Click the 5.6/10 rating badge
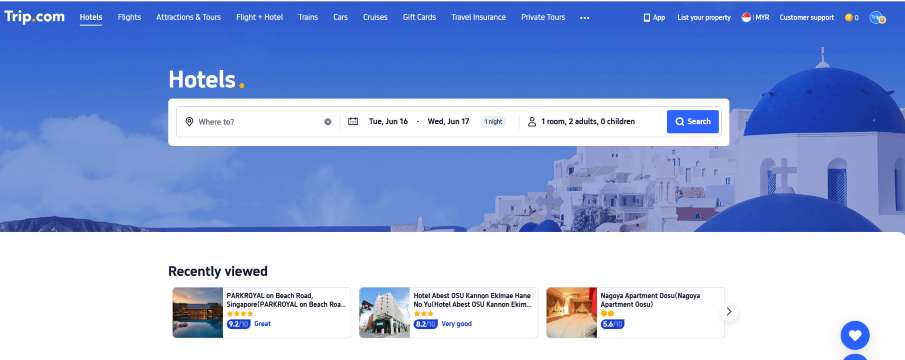This screenshot has width=905, height=360. pyautogui.click(x=612, y=324)
